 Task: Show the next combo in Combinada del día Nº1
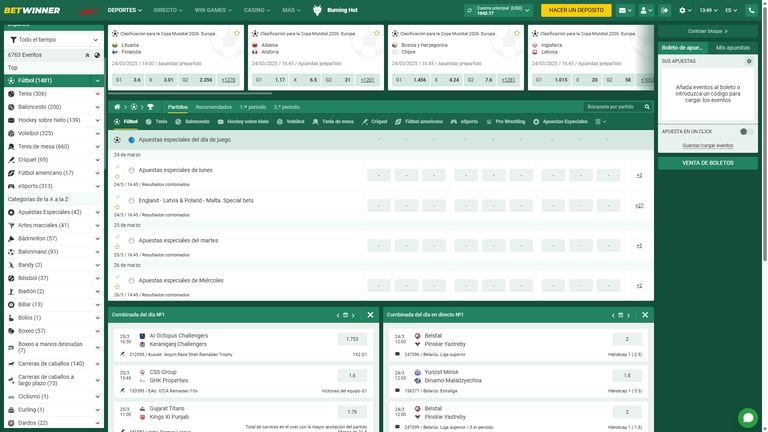353,315
